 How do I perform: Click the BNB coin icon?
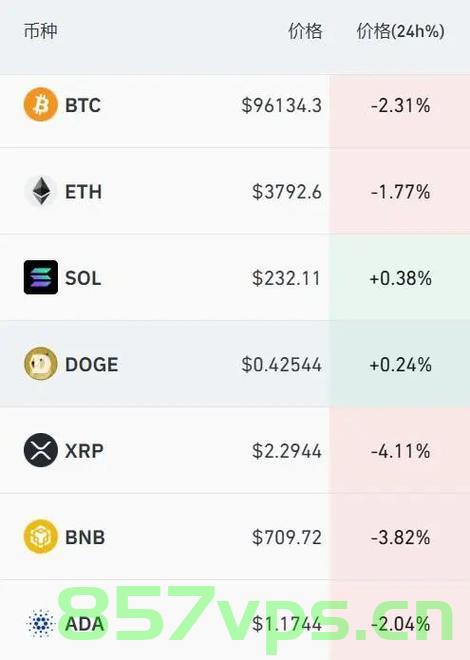pos(41,536)
